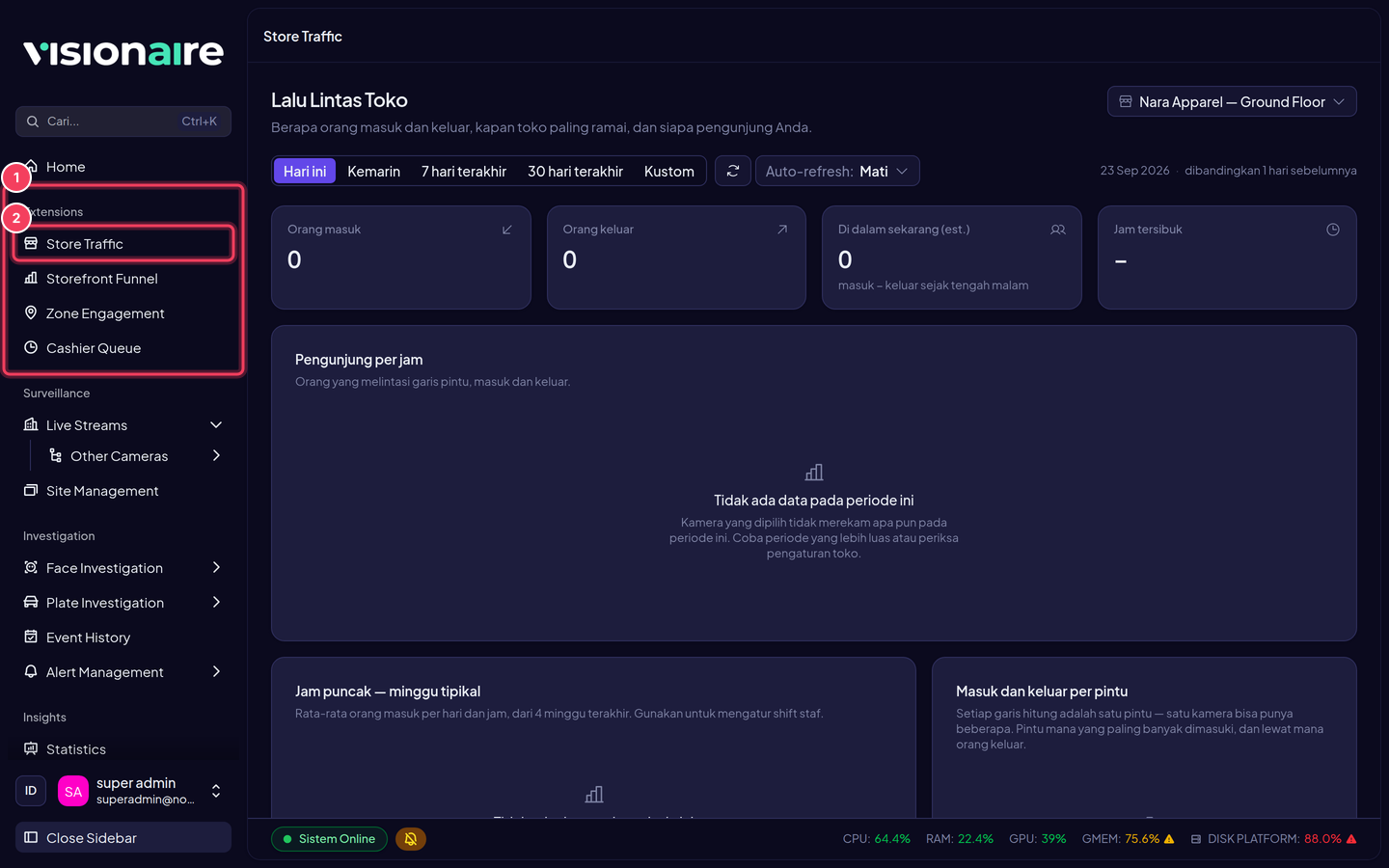This screenshot has height=868, width=1389.
Task: Click the super admin profile name
Action: (136, 783)
